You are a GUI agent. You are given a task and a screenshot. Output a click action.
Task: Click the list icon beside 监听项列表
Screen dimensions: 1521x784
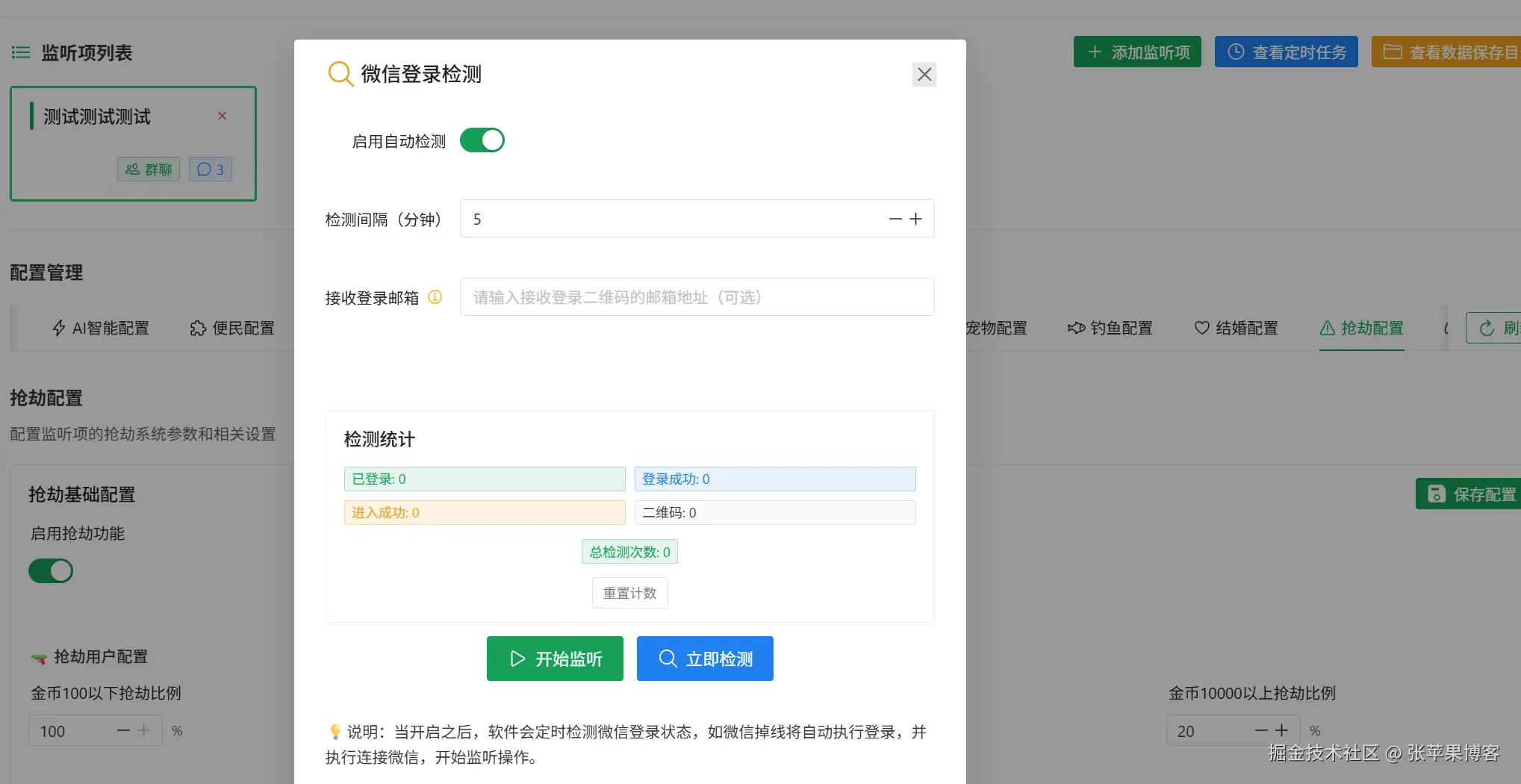coord(21,52)
